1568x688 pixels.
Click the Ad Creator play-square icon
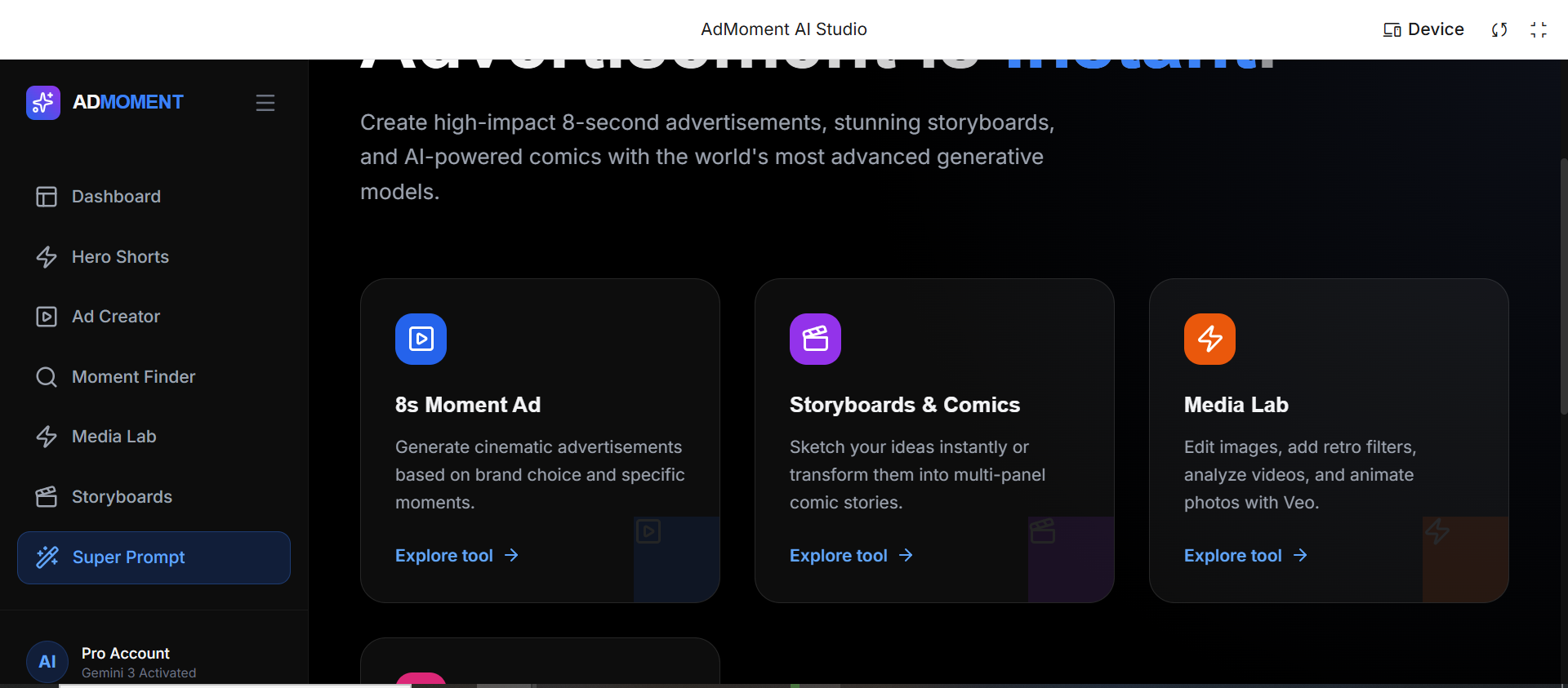click(47, 317)
